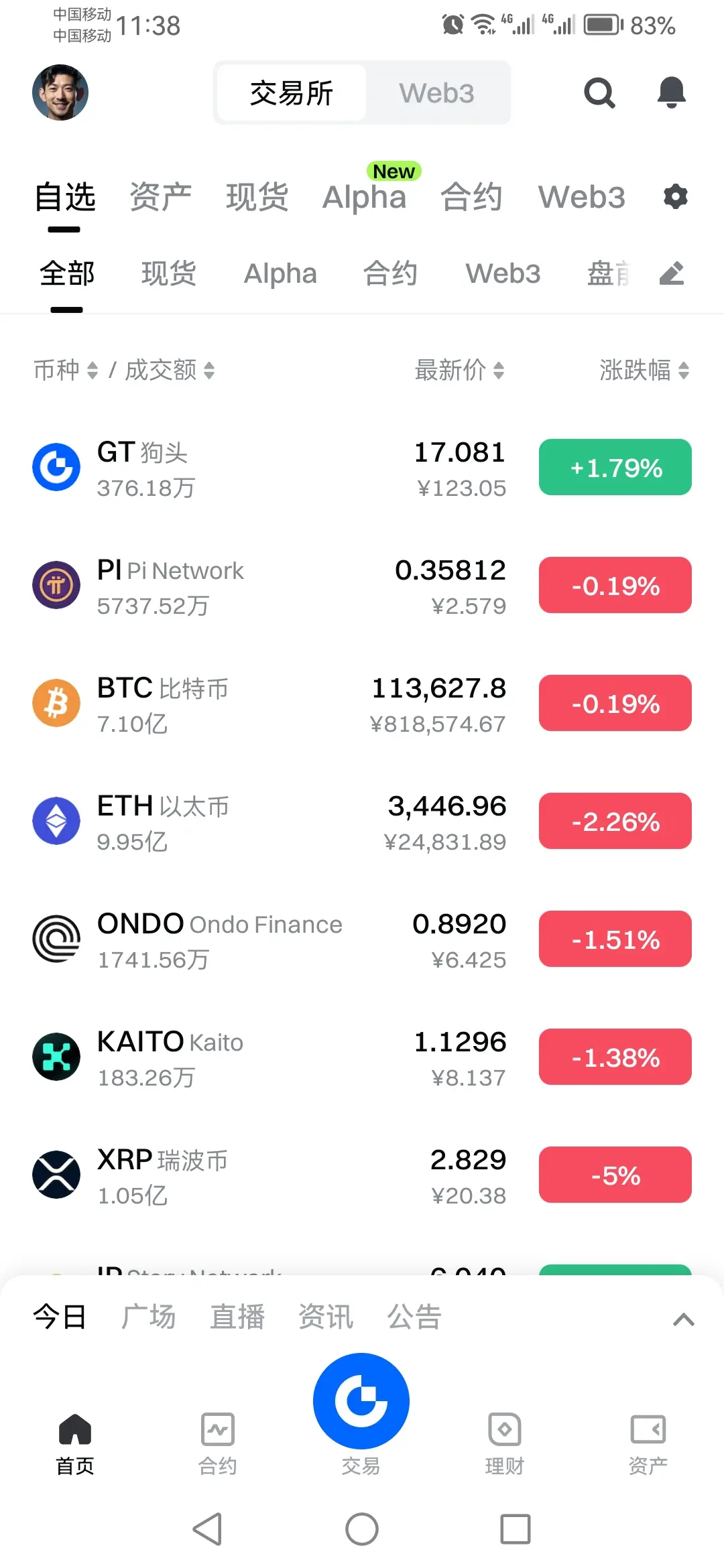Open the 公告 announcements tab
This screenshot has height=1568, width=724.
pyautogui.click(x=414, y=1317)
